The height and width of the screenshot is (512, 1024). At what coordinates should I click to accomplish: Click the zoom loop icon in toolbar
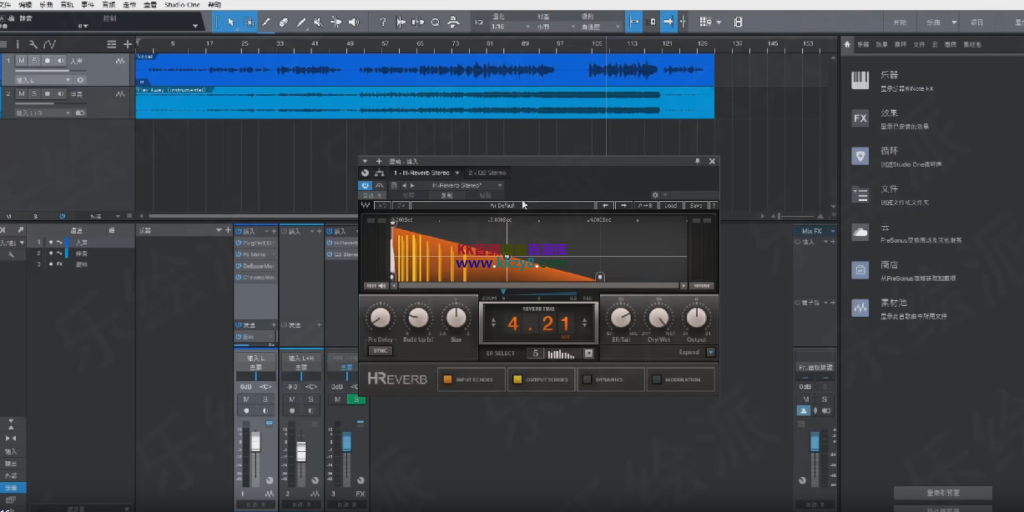coord(435,22)
